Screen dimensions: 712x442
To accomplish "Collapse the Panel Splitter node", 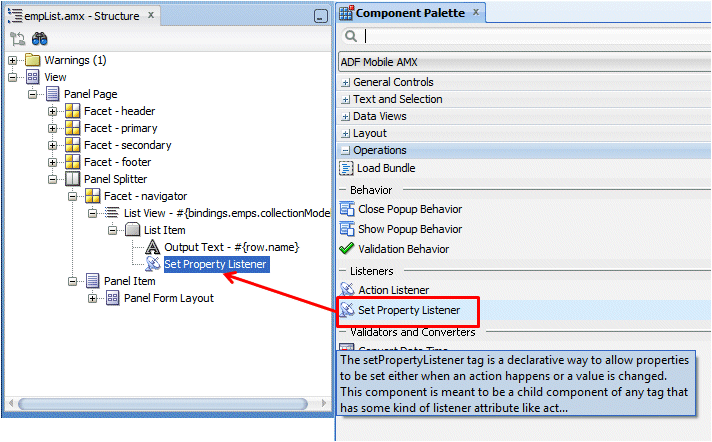I will click(53, 179).
